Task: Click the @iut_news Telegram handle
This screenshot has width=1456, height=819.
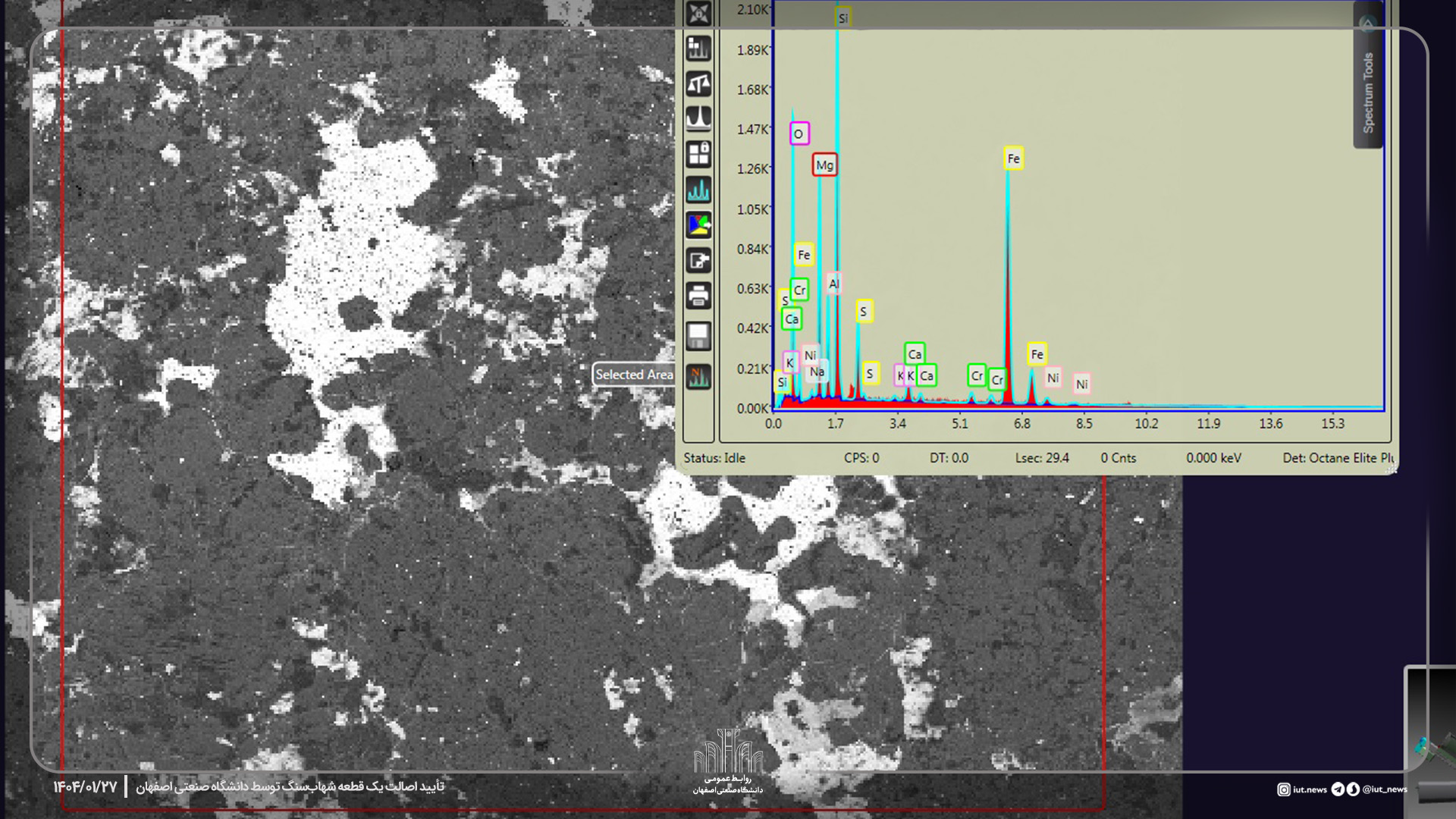Action: click(x=1384, y=789)
